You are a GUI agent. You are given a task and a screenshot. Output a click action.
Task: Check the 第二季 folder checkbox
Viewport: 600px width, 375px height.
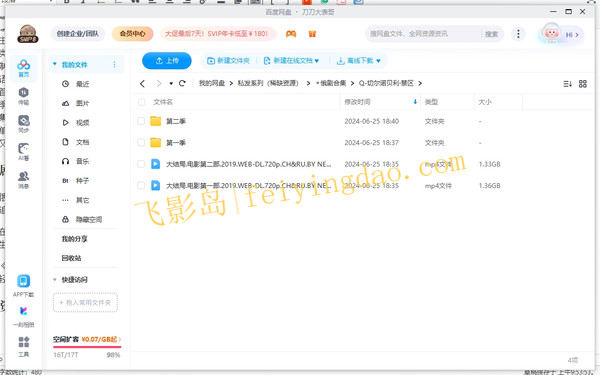(x=141, y=121)
